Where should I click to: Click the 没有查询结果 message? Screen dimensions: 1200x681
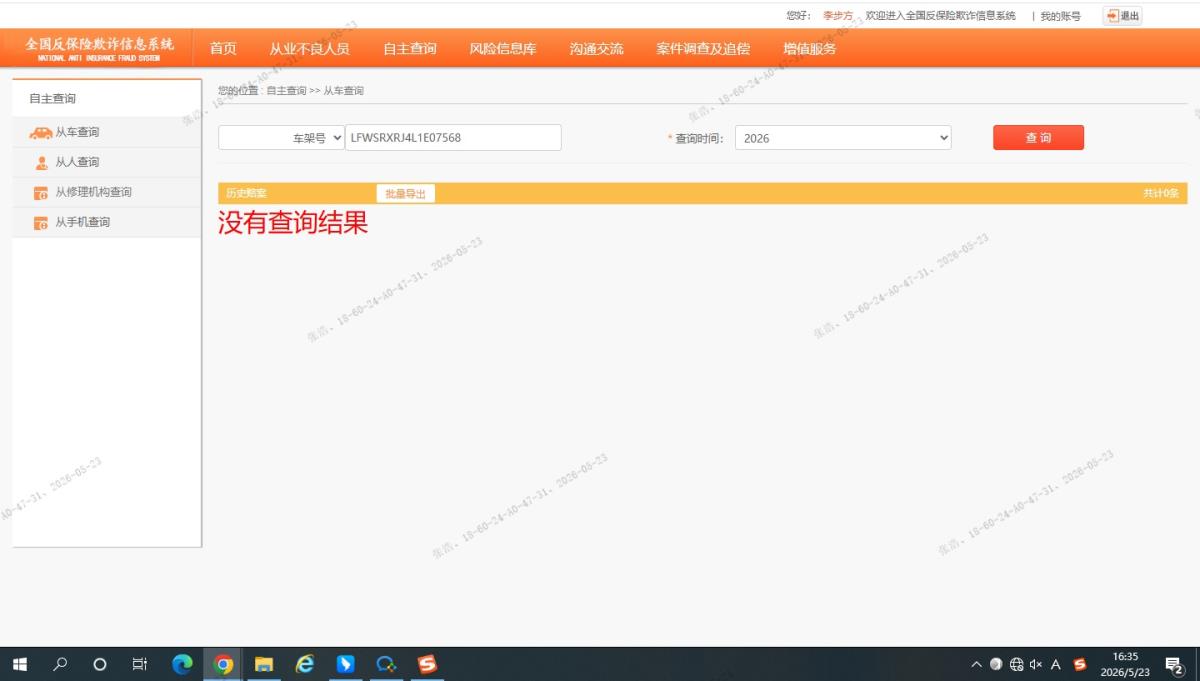coord(293,223)
